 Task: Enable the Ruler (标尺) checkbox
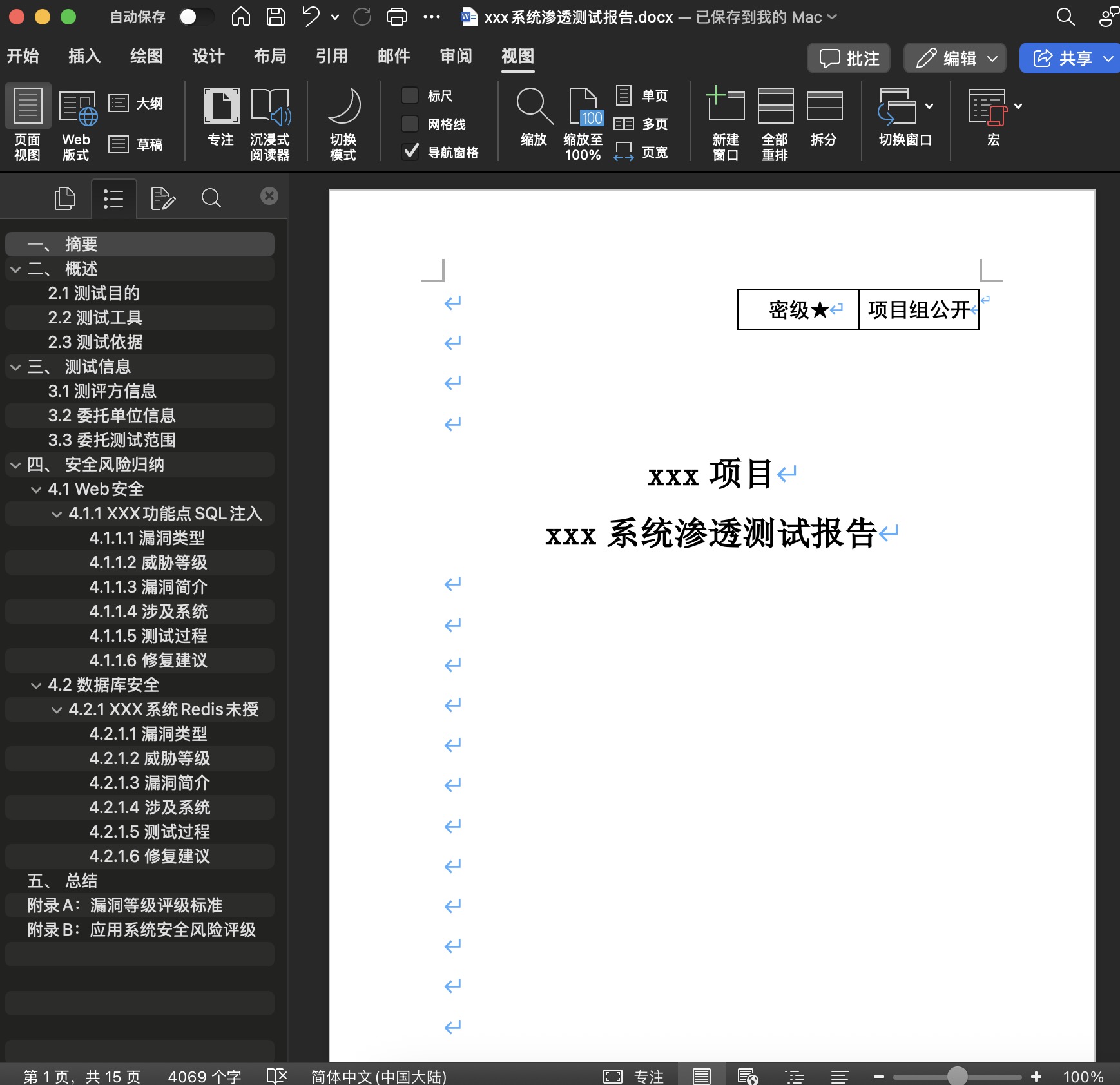tap(410, 95)
